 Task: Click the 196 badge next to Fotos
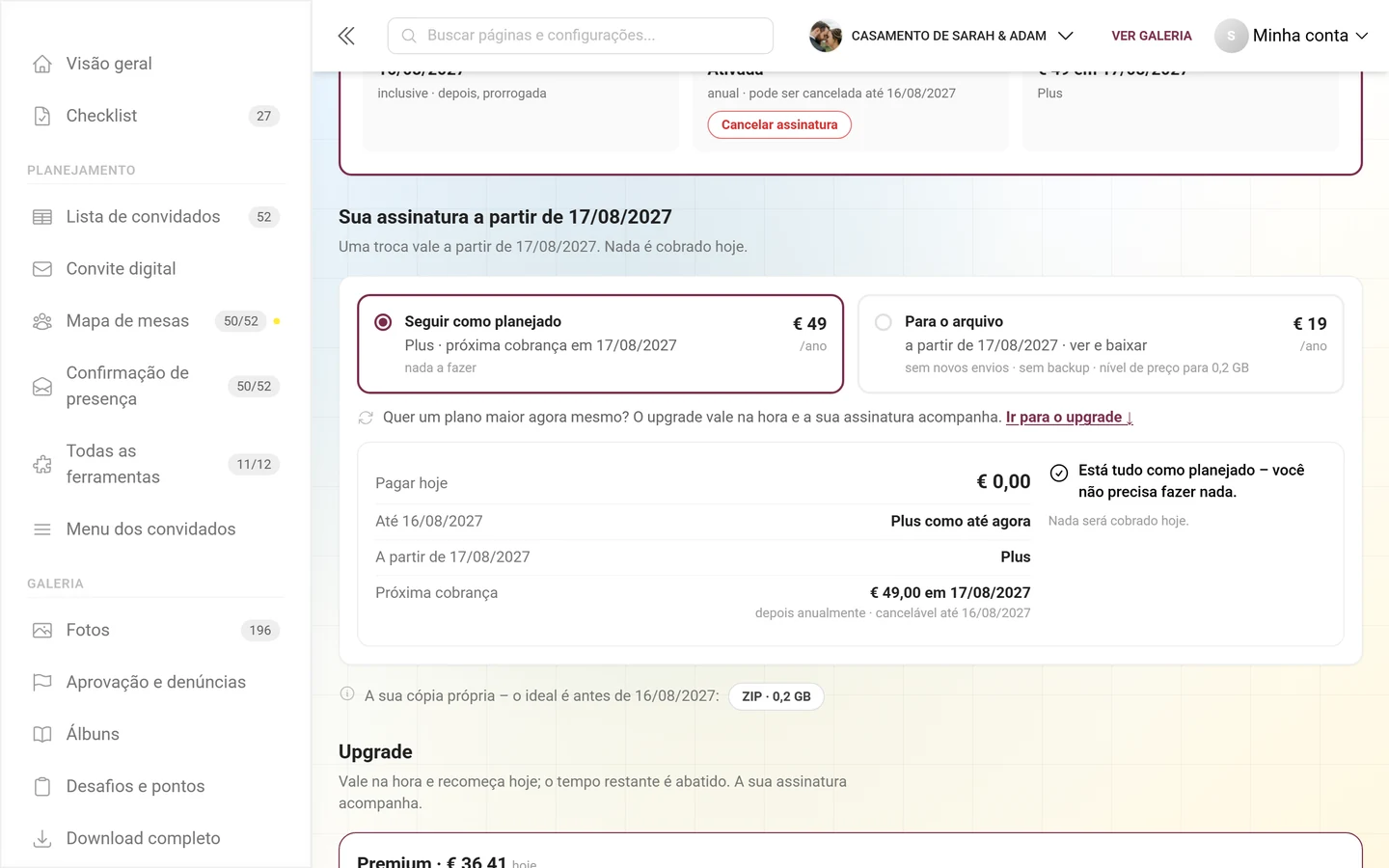(260, 631)
